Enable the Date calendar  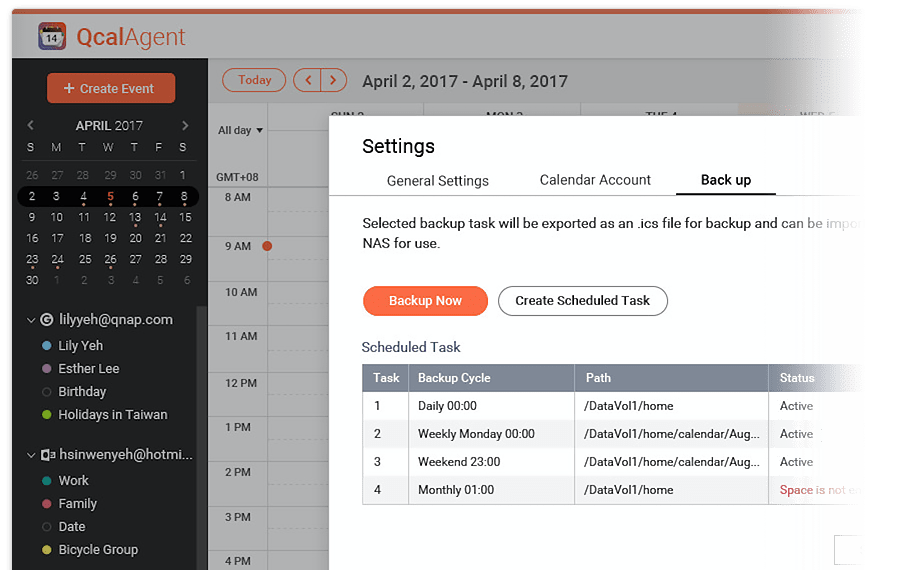click(47, 526)
